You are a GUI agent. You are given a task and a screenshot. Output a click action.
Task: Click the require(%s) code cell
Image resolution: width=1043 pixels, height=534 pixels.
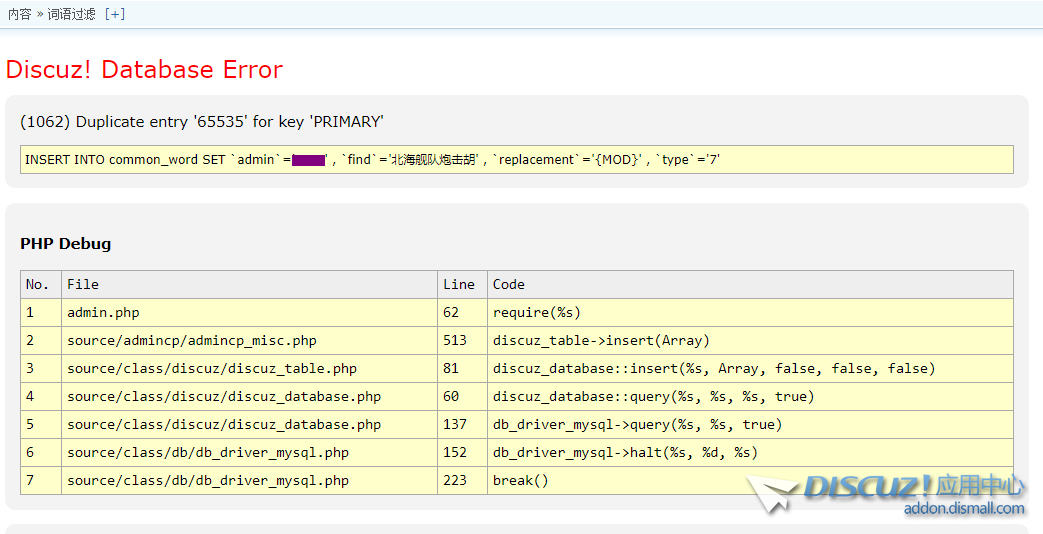750,313
